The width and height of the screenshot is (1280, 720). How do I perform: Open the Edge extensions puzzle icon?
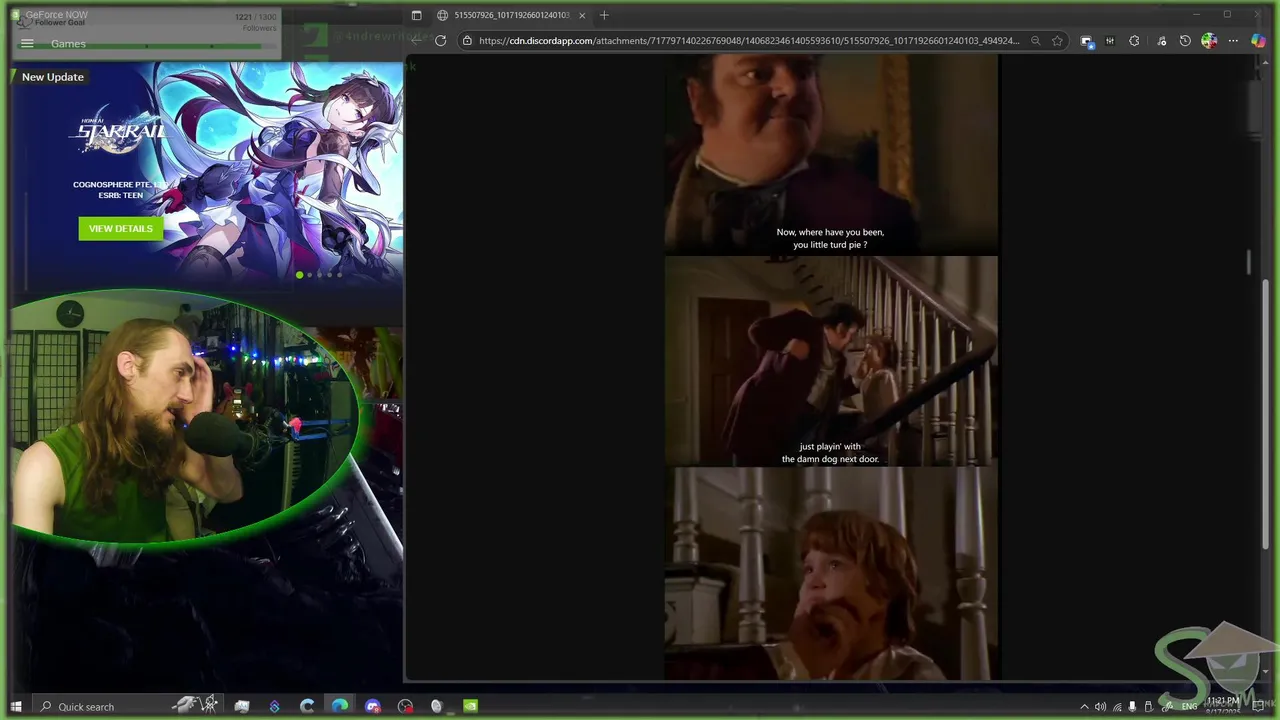1134,41
